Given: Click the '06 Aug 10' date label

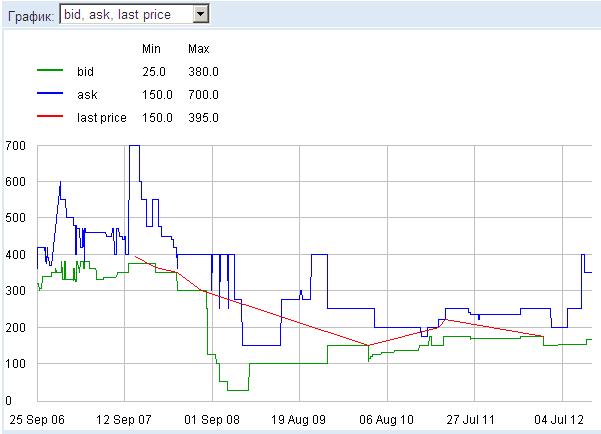Looking at the screenshot, I should pos(386,419).
